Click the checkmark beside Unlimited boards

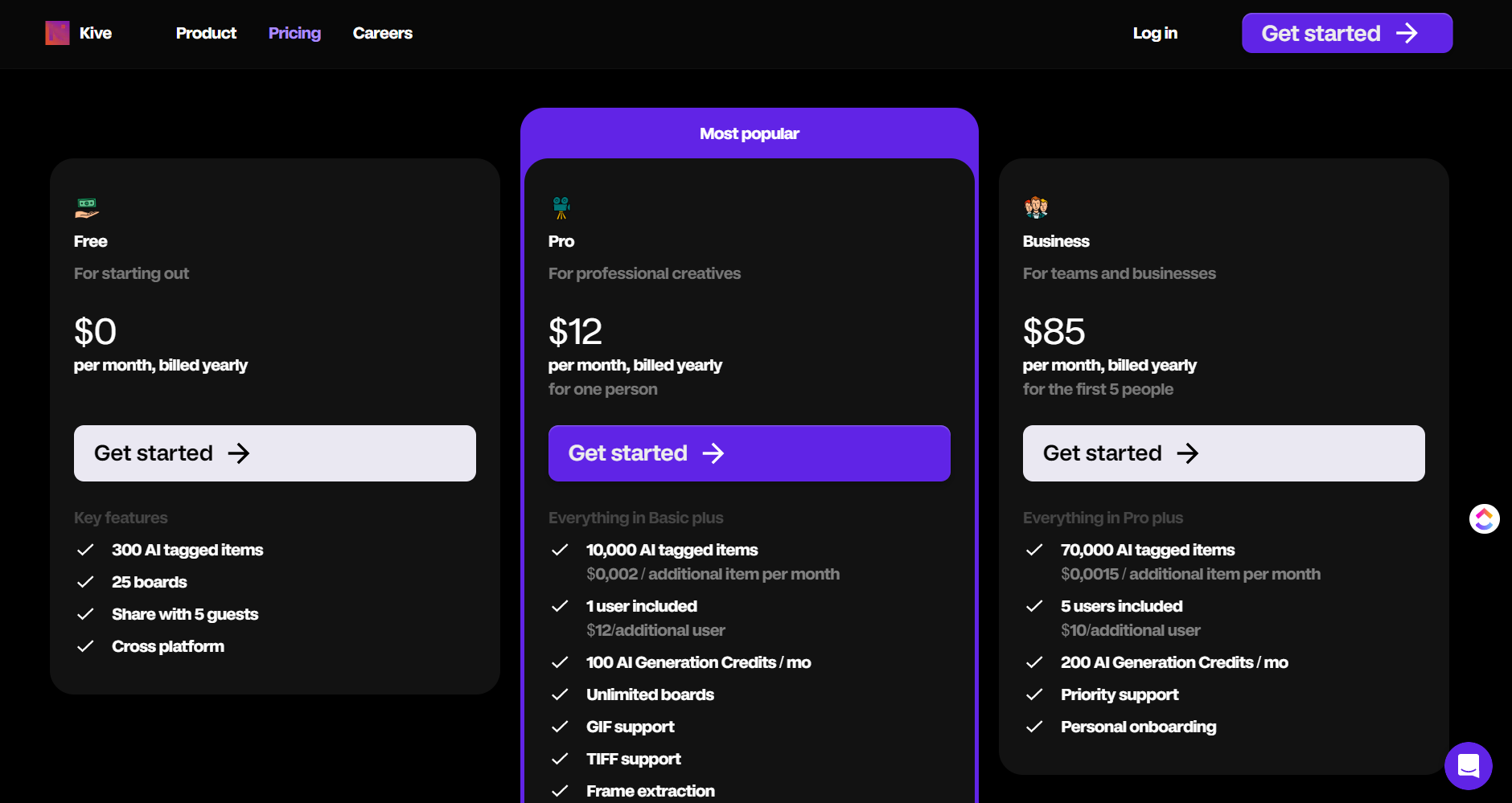coord(560,694)
